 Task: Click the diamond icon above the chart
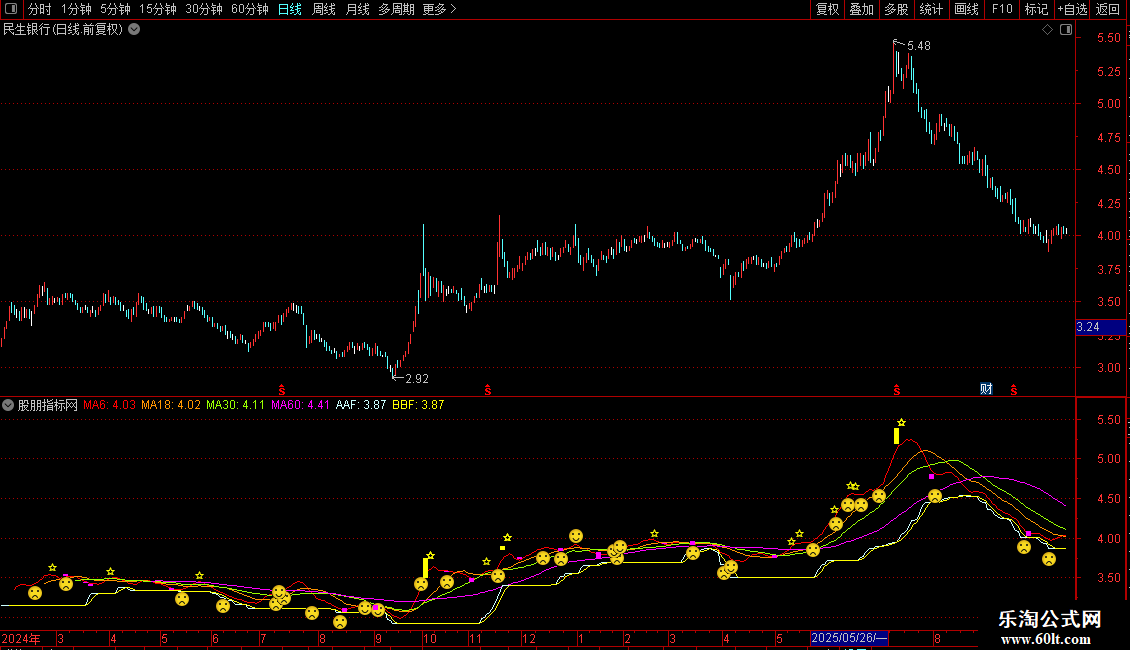[1047, 30]
